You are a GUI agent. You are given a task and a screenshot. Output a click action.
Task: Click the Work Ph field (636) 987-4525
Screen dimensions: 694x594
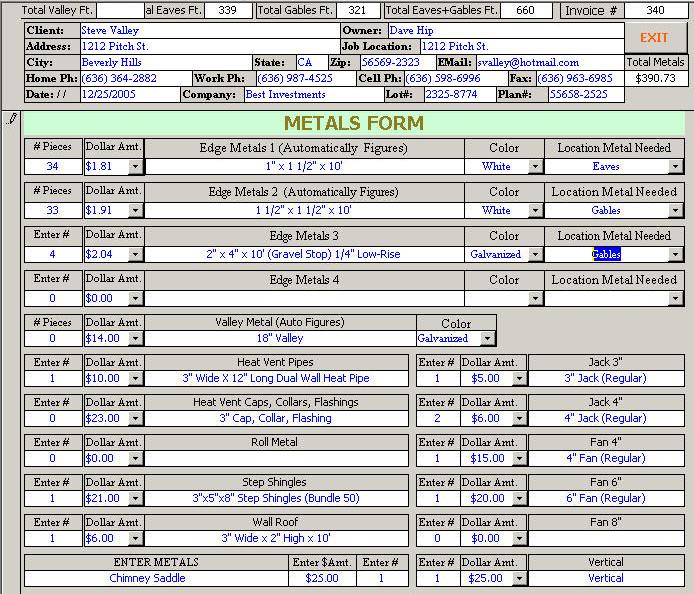click(x=306, y=78)
